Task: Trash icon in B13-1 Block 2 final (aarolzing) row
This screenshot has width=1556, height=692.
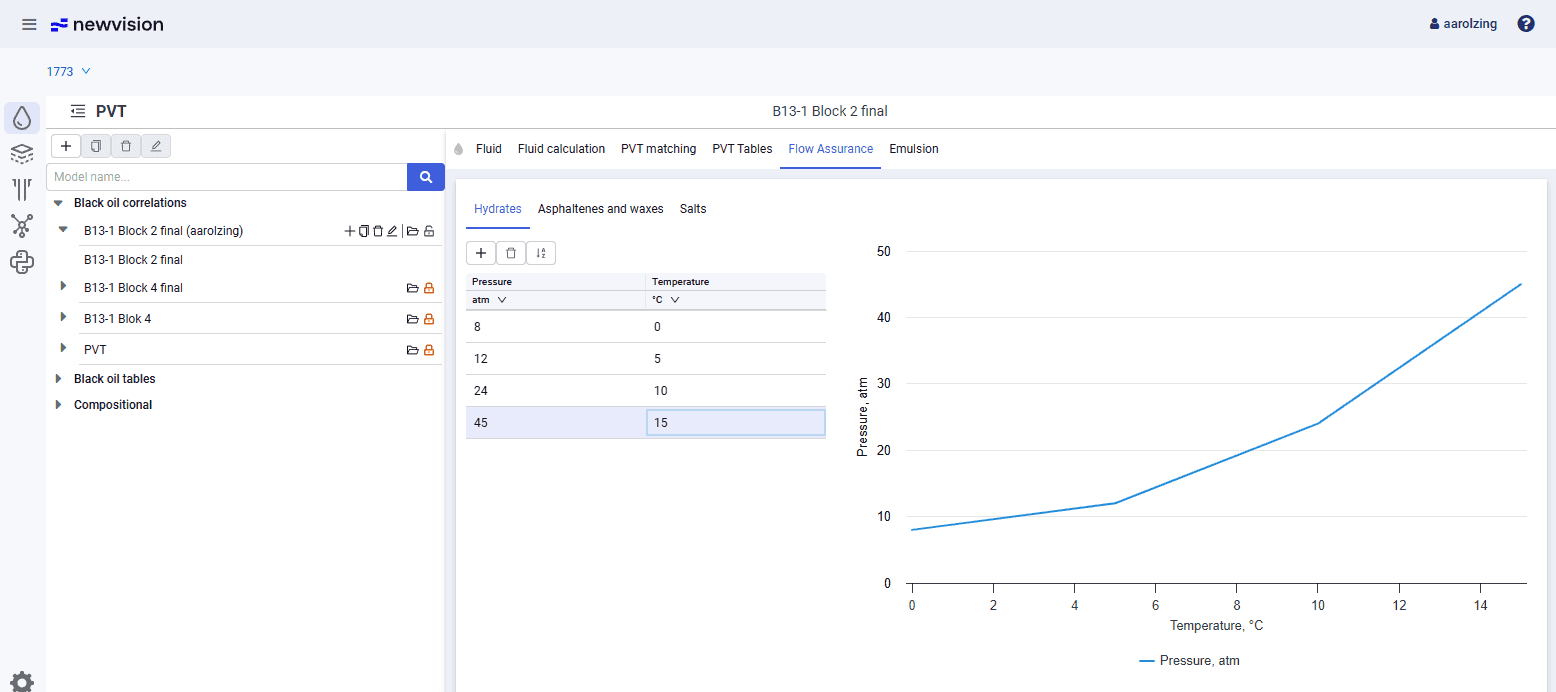Action: tap(378, 231)
